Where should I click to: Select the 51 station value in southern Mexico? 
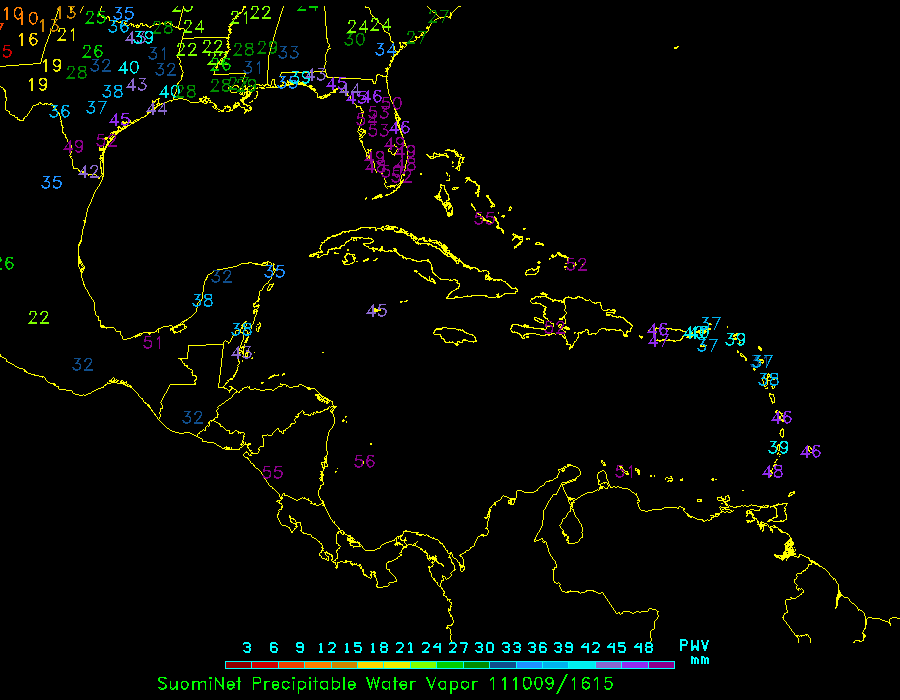[152, 343]
